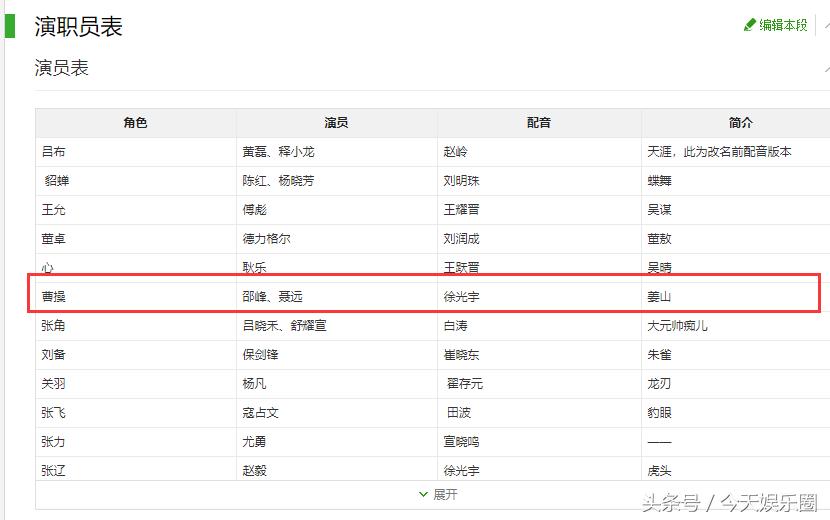Select the 张飞 role cell

click(x=136, y=413)
